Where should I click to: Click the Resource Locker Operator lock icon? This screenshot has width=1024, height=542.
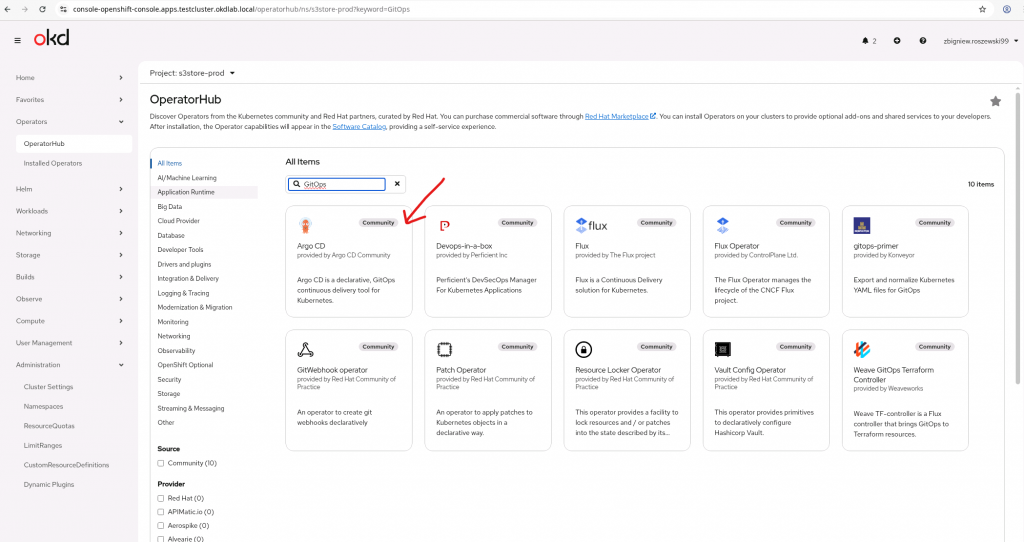click(x=584, y=350)
